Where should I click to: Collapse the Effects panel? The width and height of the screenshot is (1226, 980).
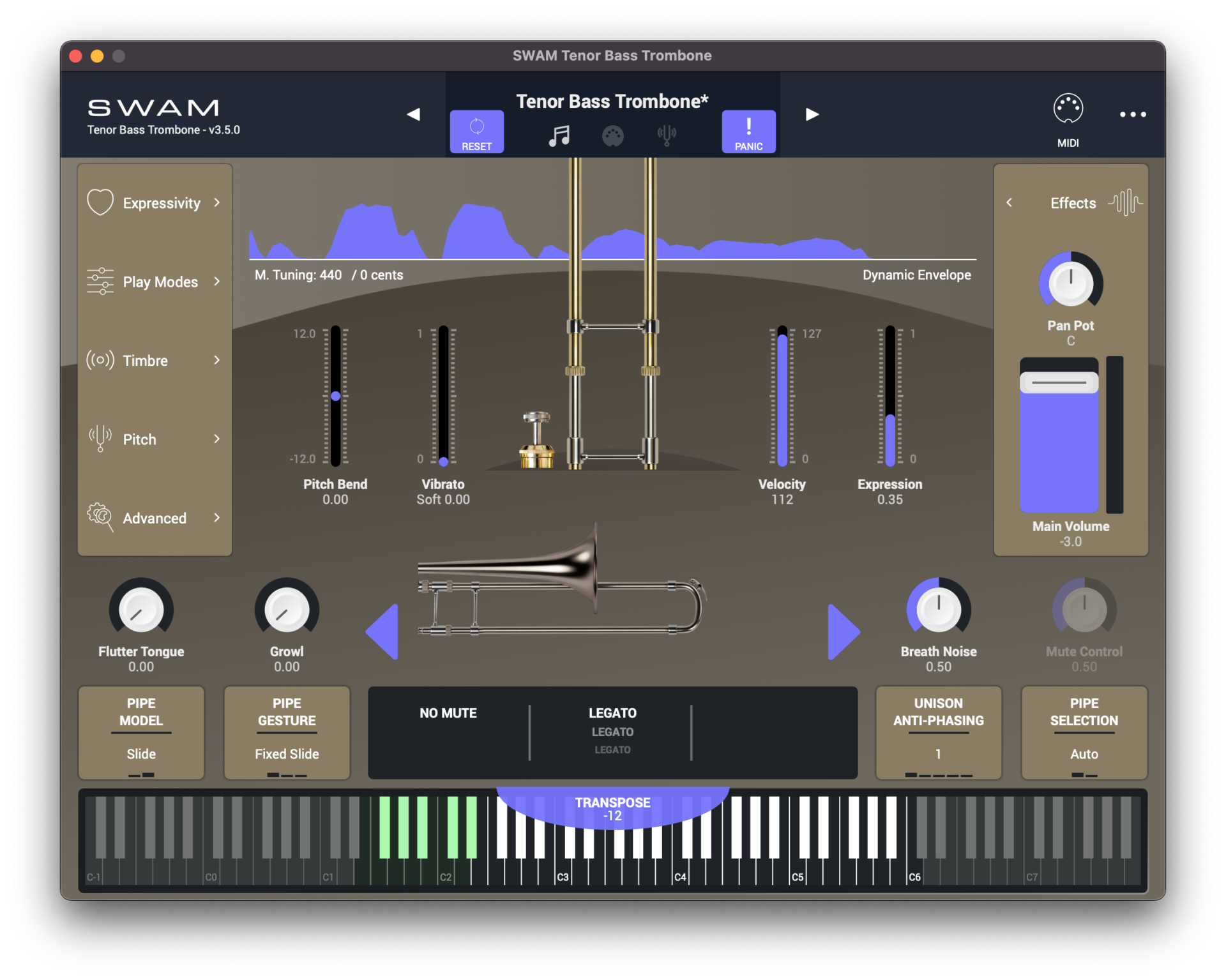click(x=1010, y=202)
